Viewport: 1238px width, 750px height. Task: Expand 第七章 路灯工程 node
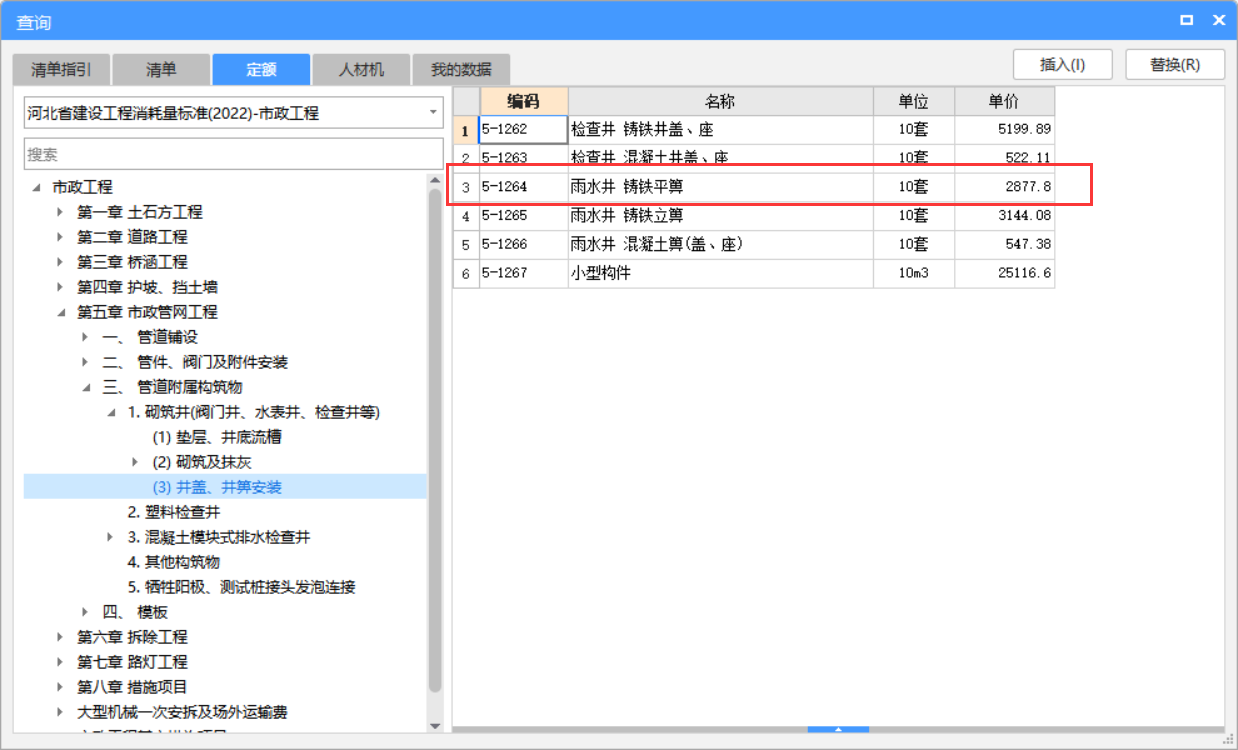tap(60, 662)
